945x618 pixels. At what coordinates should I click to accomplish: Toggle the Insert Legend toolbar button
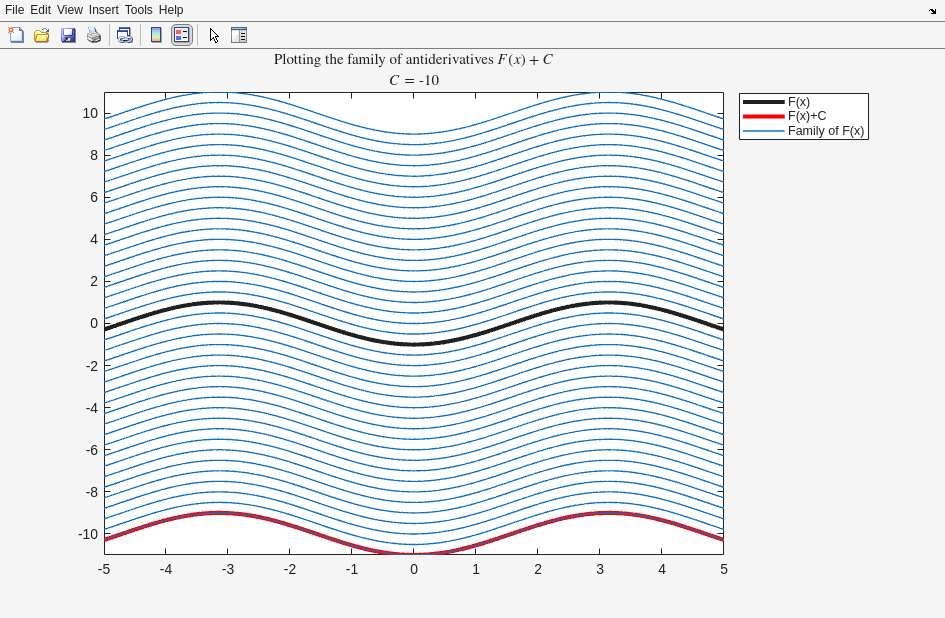pos(181,35)
